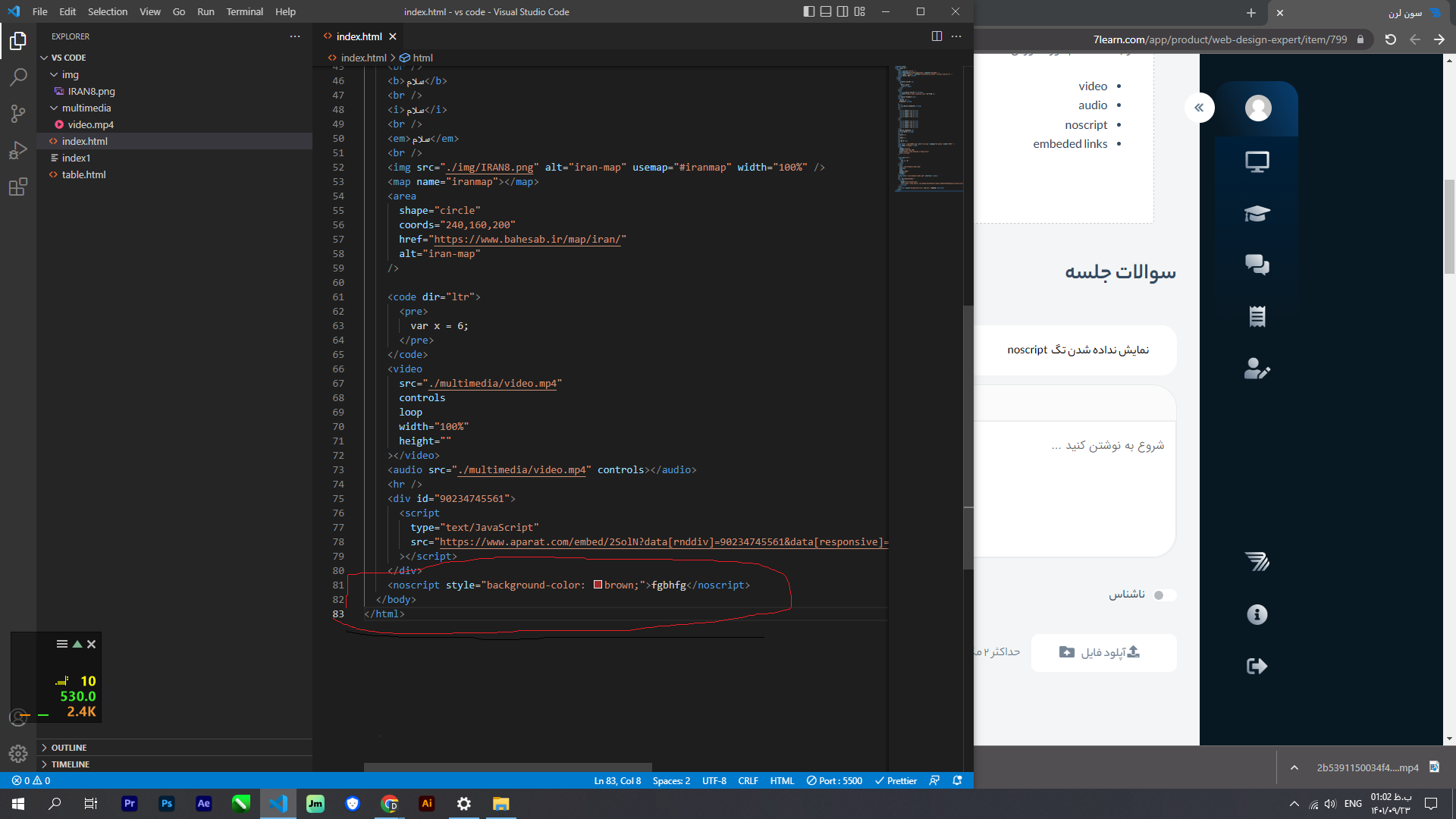Change indentation via Spaces: 2

[671, 780]
